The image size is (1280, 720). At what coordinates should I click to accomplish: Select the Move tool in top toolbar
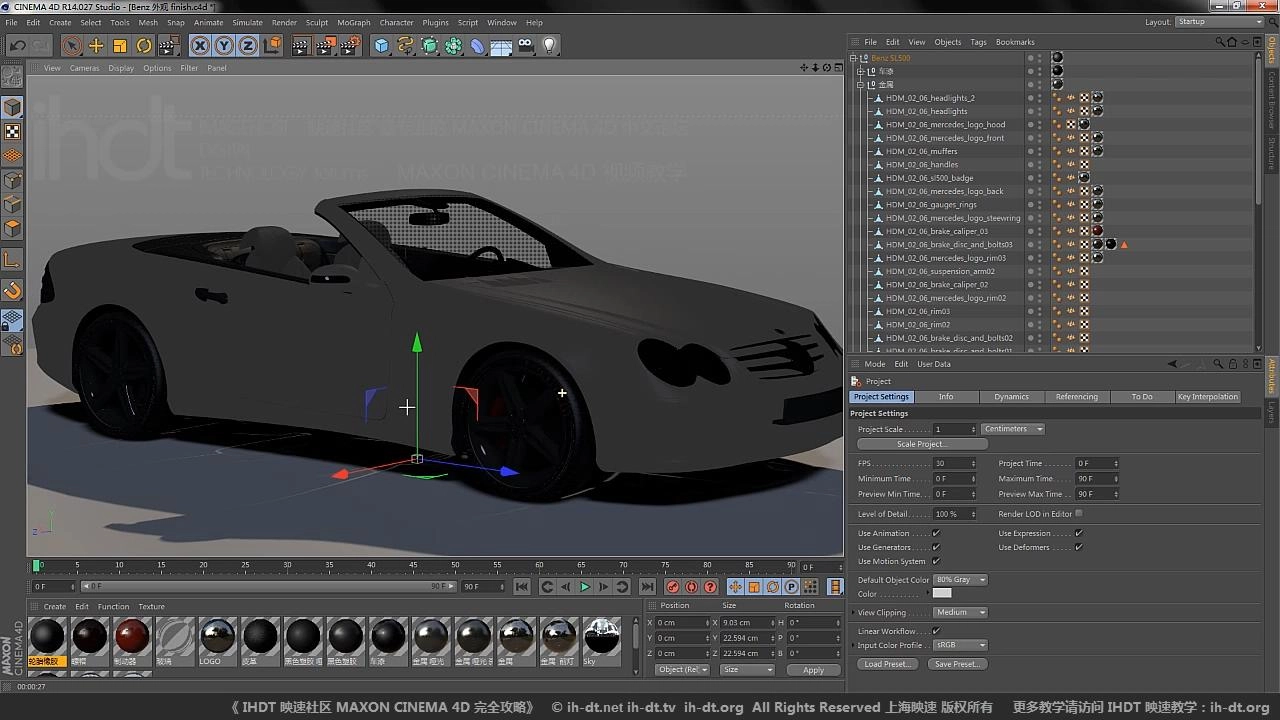coord(96,46)
